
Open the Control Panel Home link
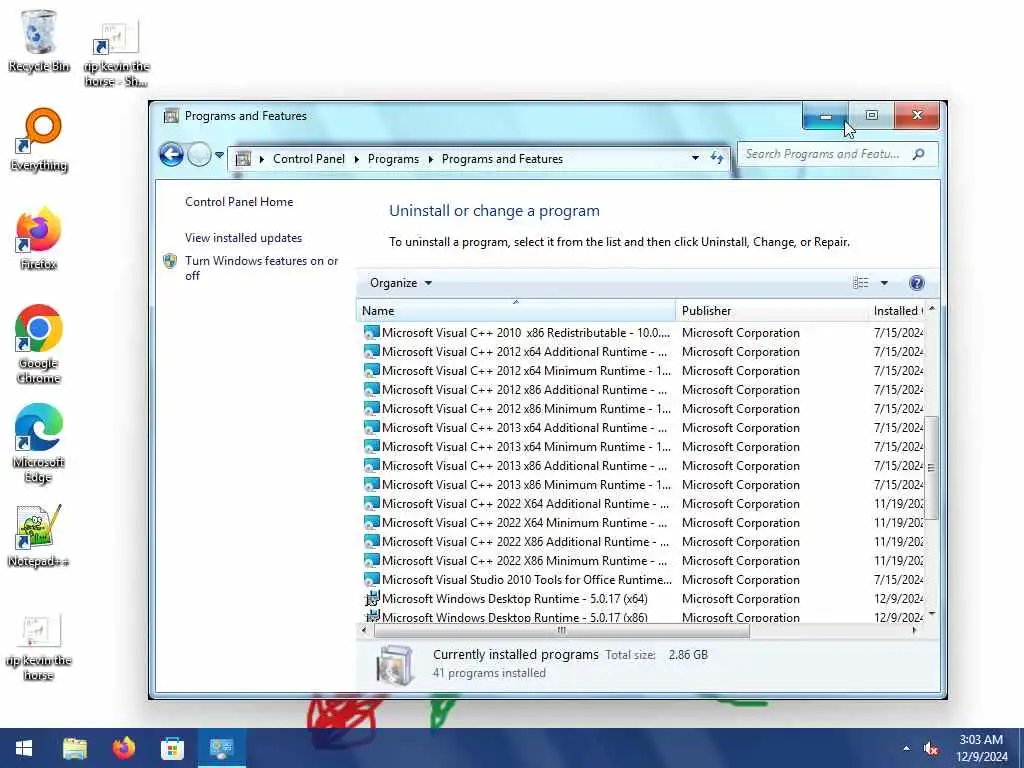(x=239, y=202)
